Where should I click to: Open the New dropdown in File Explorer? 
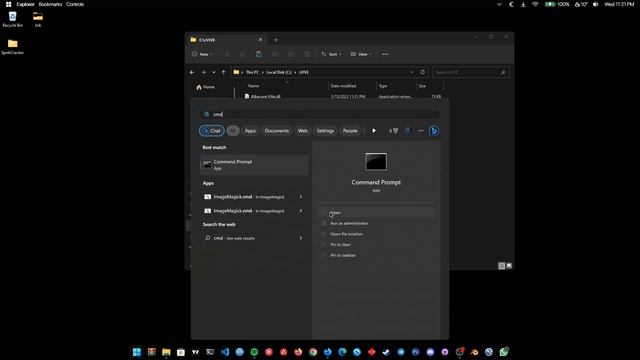(202, 54)
